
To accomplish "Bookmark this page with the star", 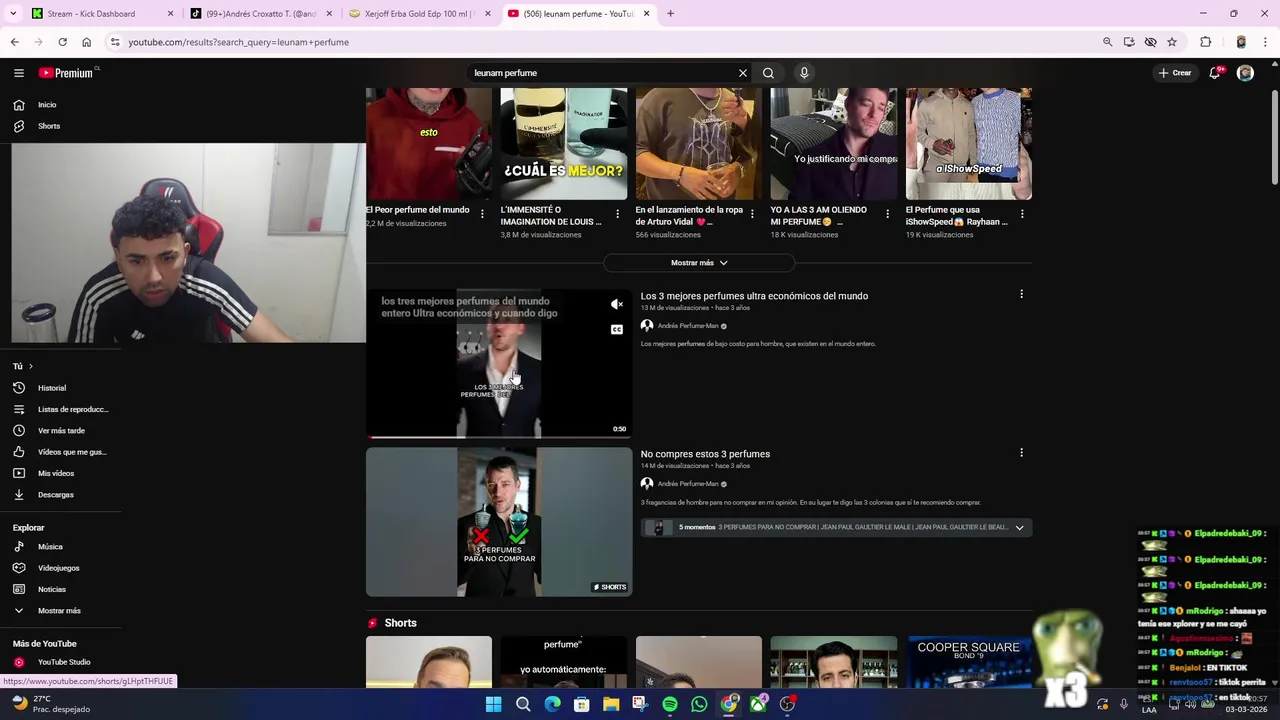I will pyautogui.click(x=1172, y=42).
